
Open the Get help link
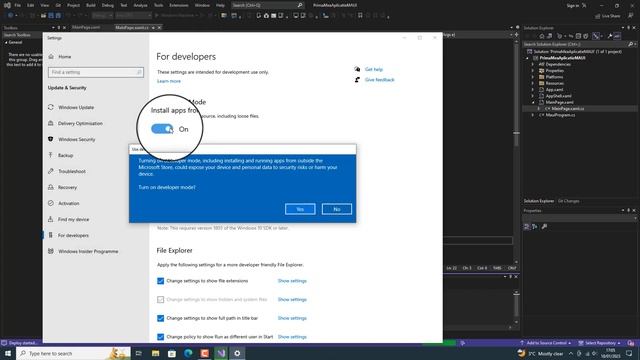(373, 69)
